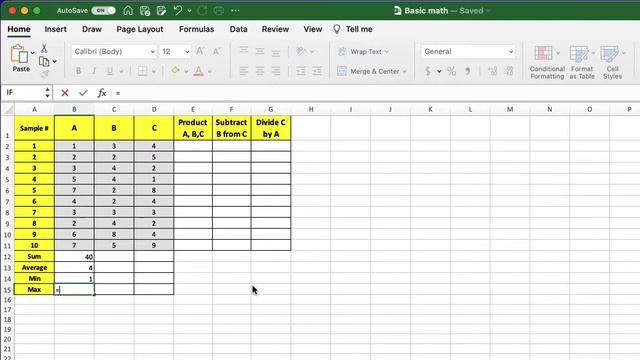
Task: Switch to the Draw tab
Action: point(92,29)
